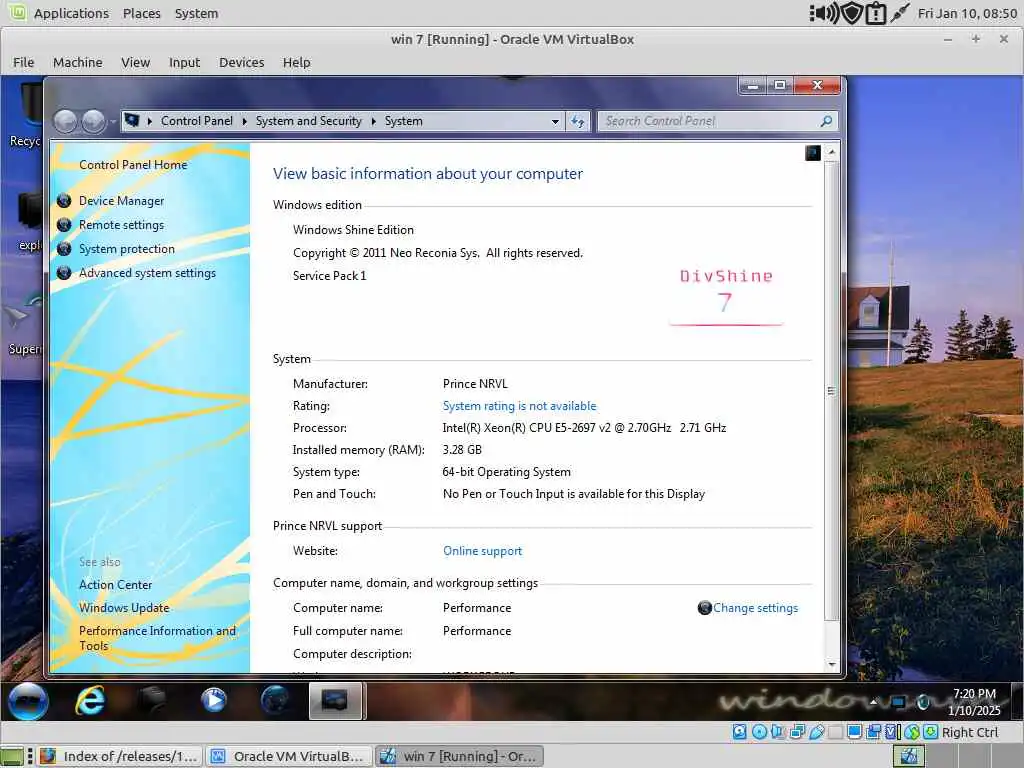1024x768 pixels.
Task: Open the View menu
Action: tap(135, 63)
